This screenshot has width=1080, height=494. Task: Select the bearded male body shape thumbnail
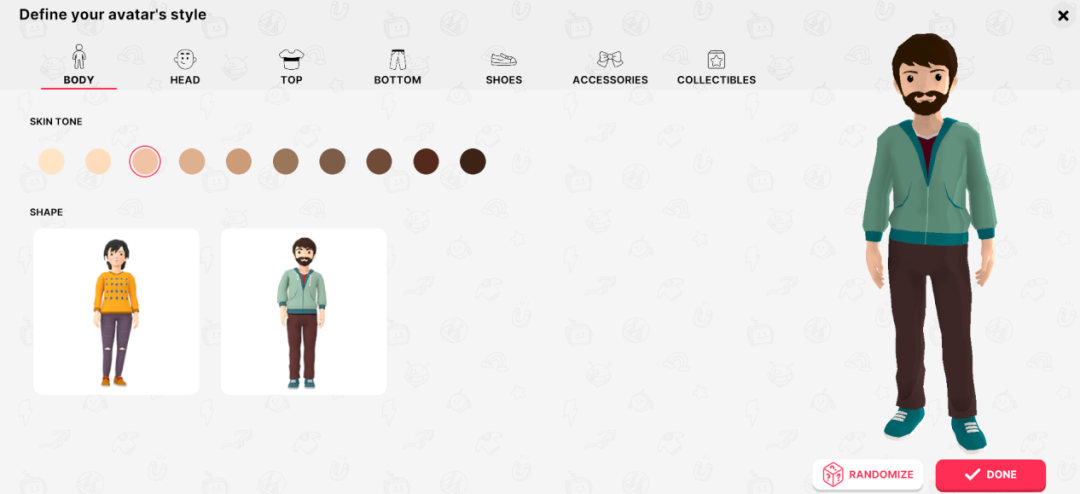[304, 311]
